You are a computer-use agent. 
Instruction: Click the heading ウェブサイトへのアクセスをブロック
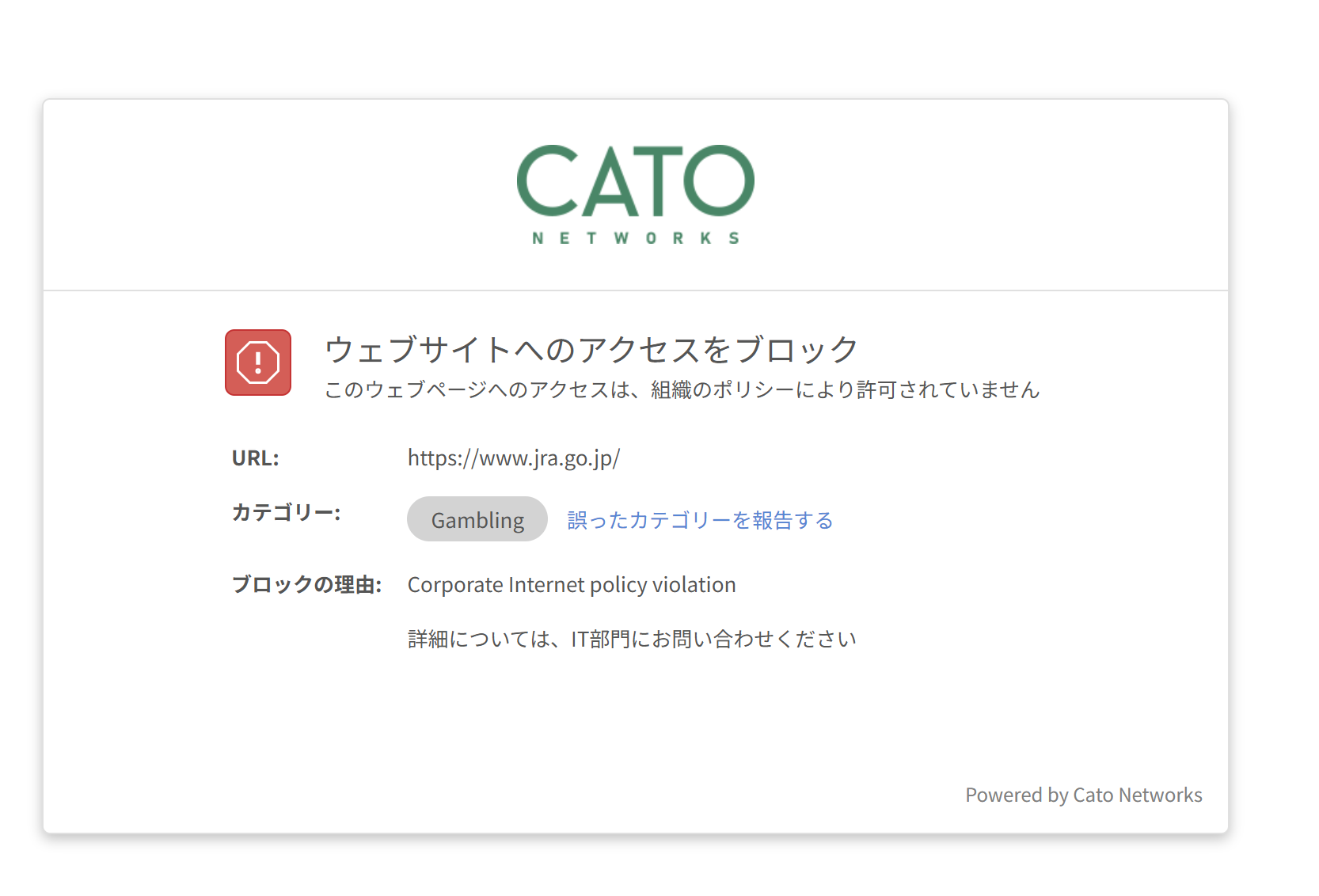[x=591, y=349]
